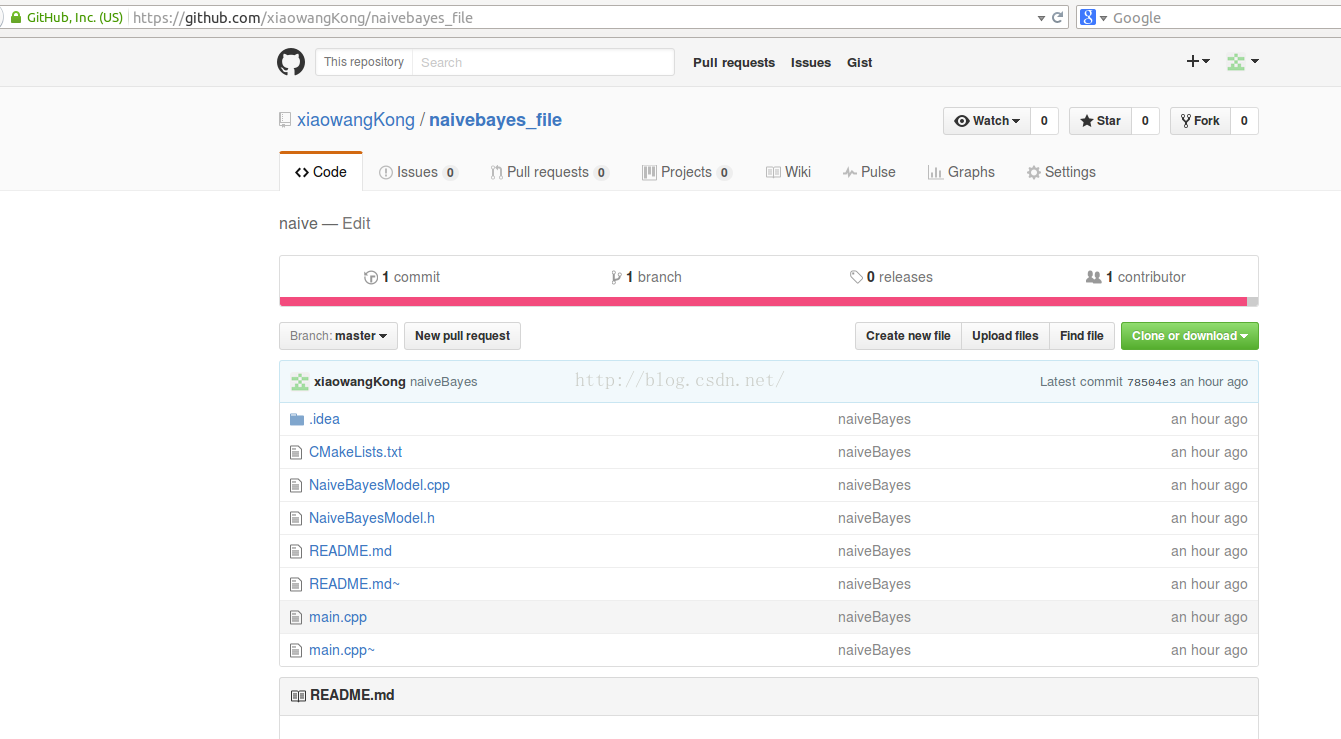Click the file icon beside NaiveBayesModel.h
The height and width of the screenshot is (739, 1341).
[295, 518]
